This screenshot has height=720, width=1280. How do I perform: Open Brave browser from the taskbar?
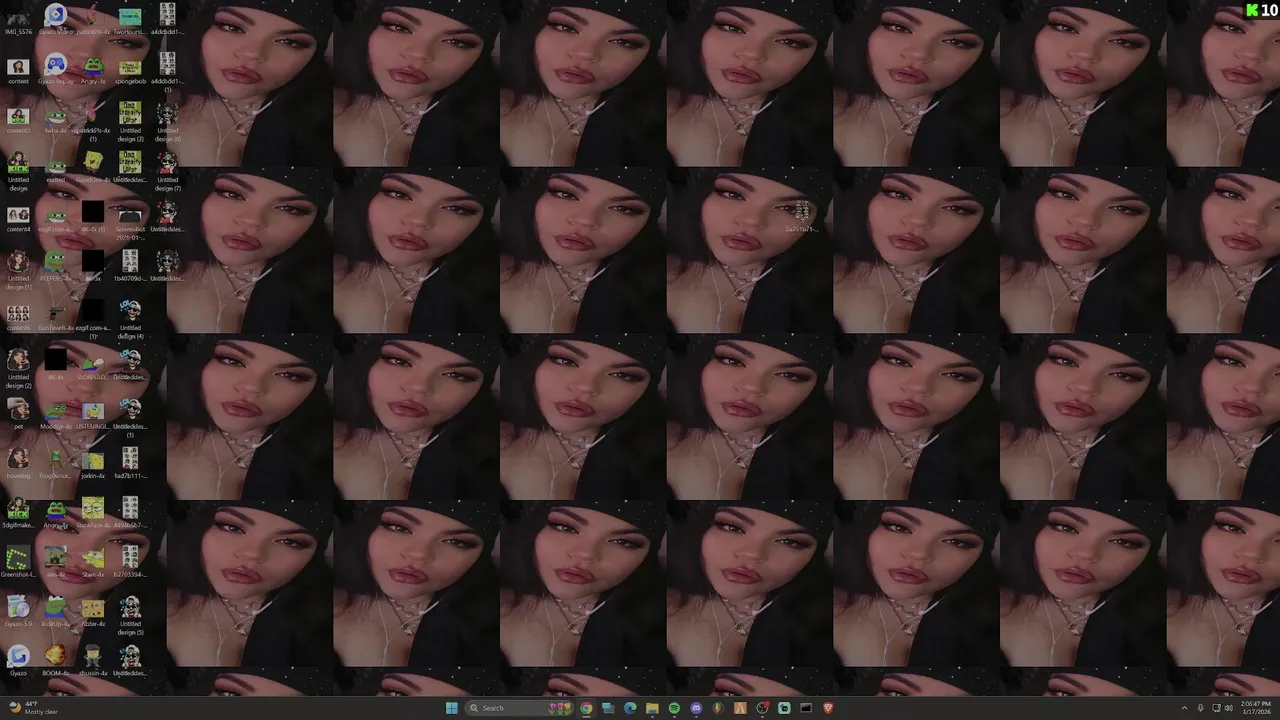tap(828, 708)
